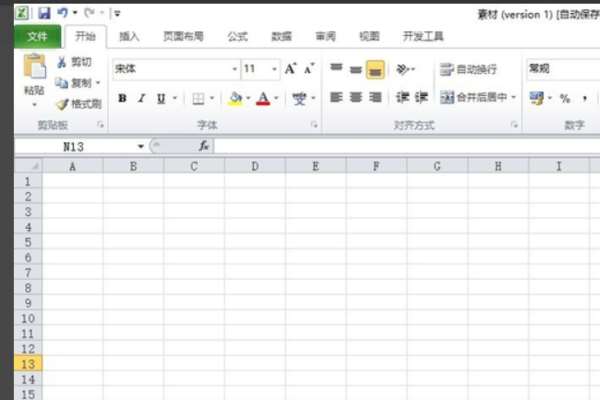The image size is (600, 400).
Task: Click the 格式刷 Format Painter button
Action: pos(79,104)
